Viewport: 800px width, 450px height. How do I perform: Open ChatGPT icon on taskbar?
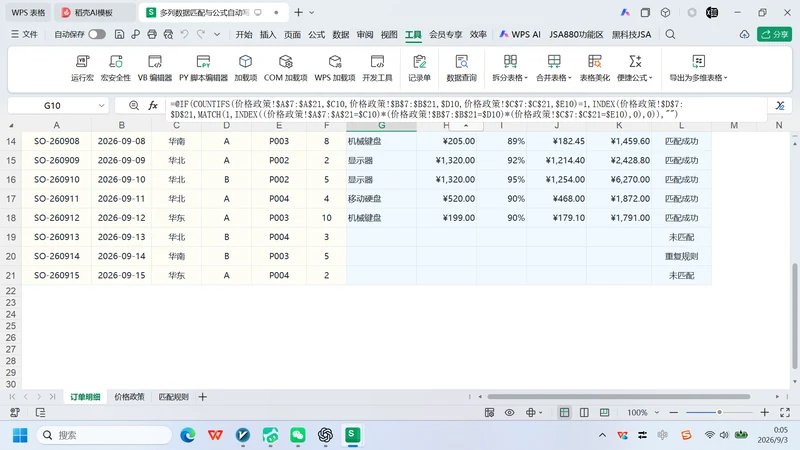(325, 435)
